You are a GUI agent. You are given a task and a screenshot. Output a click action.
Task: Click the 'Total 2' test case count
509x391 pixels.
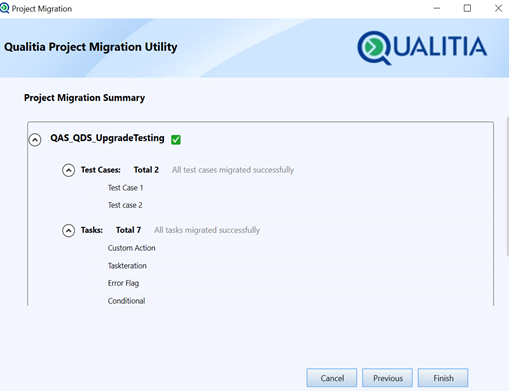(x=146, y=170)
